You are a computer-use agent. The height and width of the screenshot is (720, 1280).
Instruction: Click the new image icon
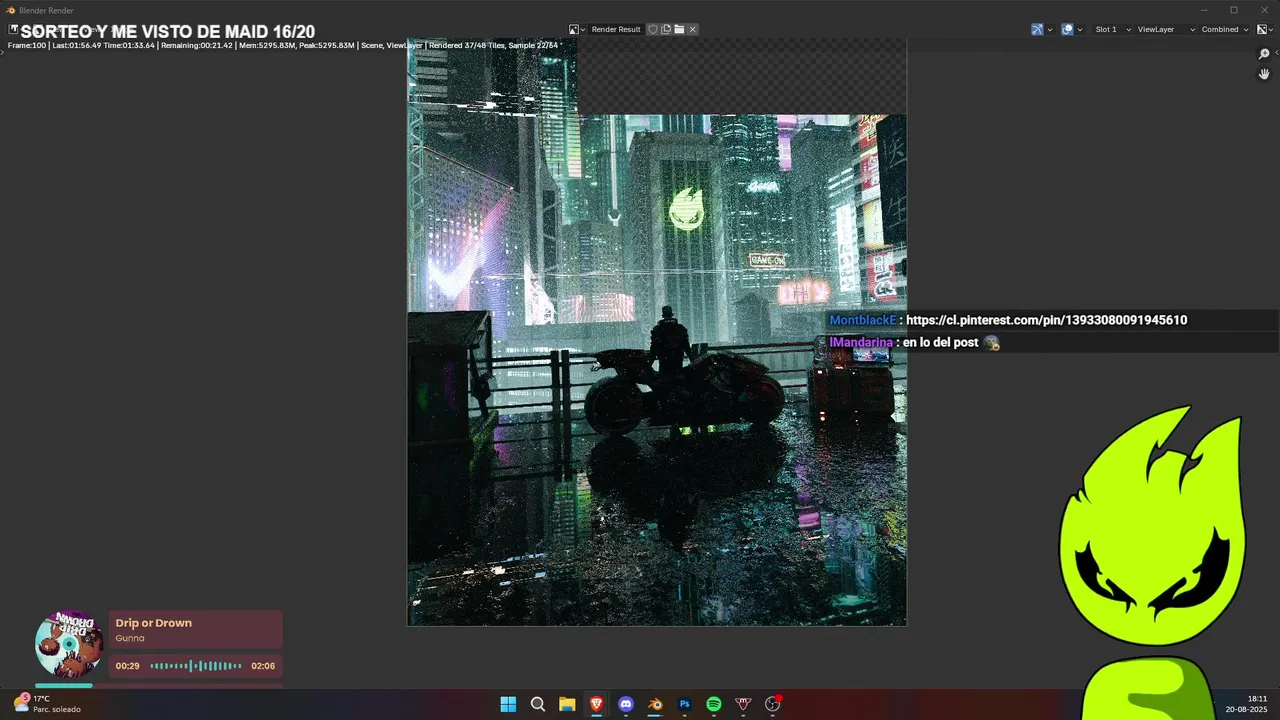point(666,29)
